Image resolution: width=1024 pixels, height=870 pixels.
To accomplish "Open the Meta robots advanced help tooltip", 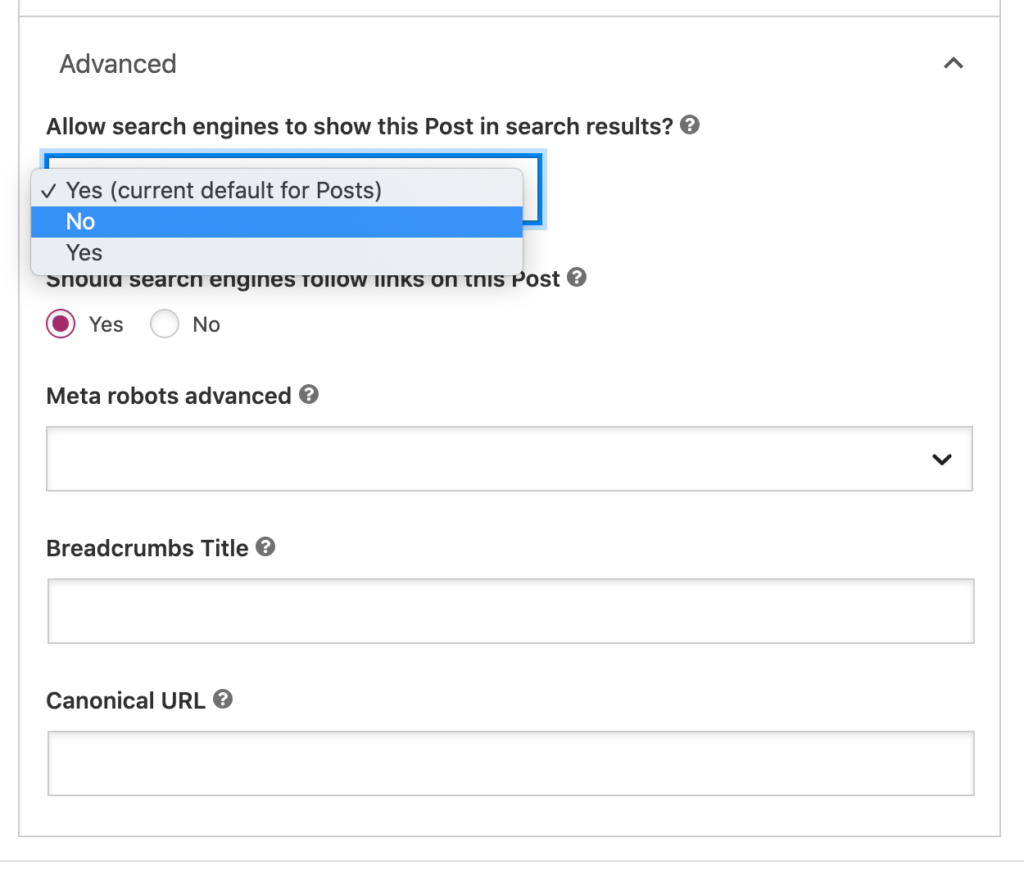I will (309, 396).
